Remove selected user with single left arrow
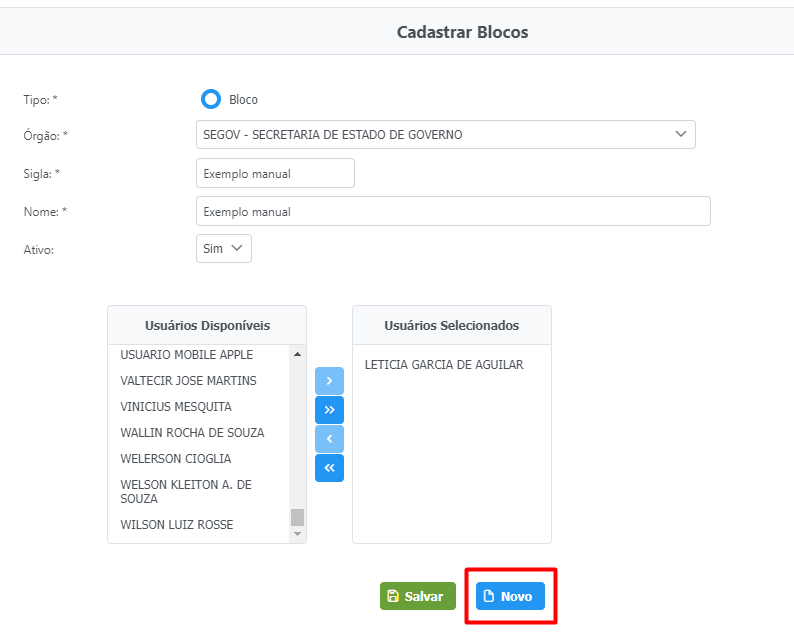Screen dimensions: 794x632 point(329,439)
